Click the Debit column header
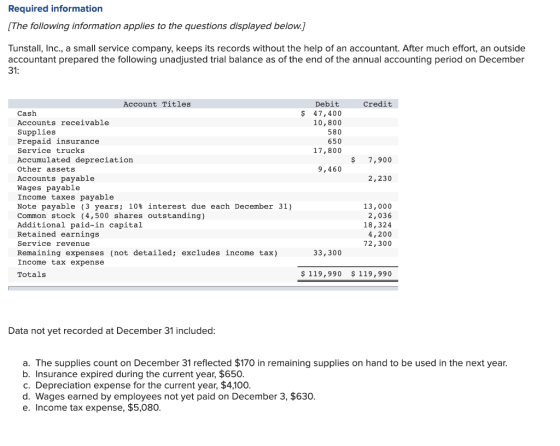The image size is (560, 446). click(x=327, y=104)
